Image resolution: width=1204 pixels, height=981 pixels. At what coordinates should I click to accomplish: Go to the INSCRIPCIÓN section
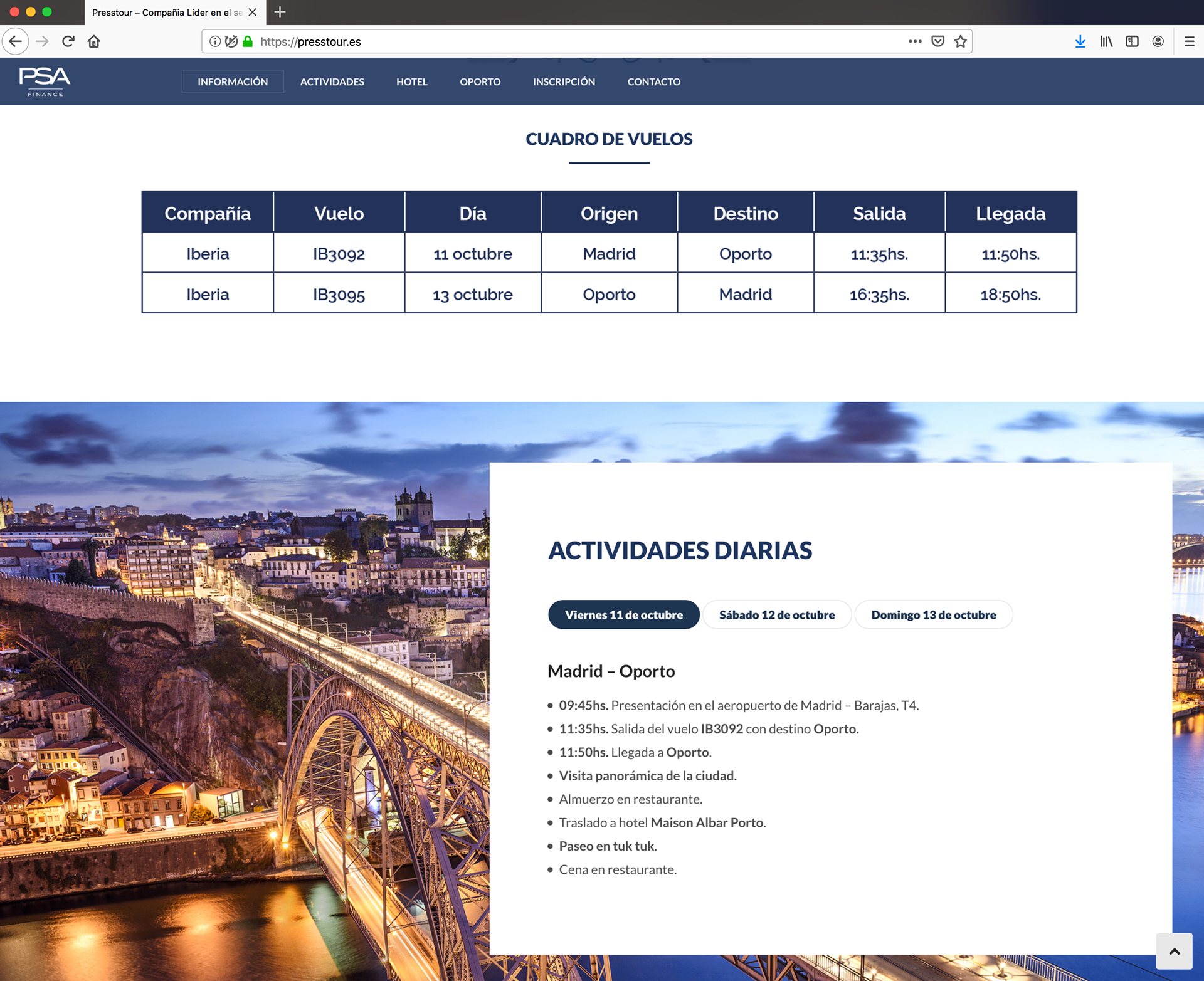click(564, 81)
